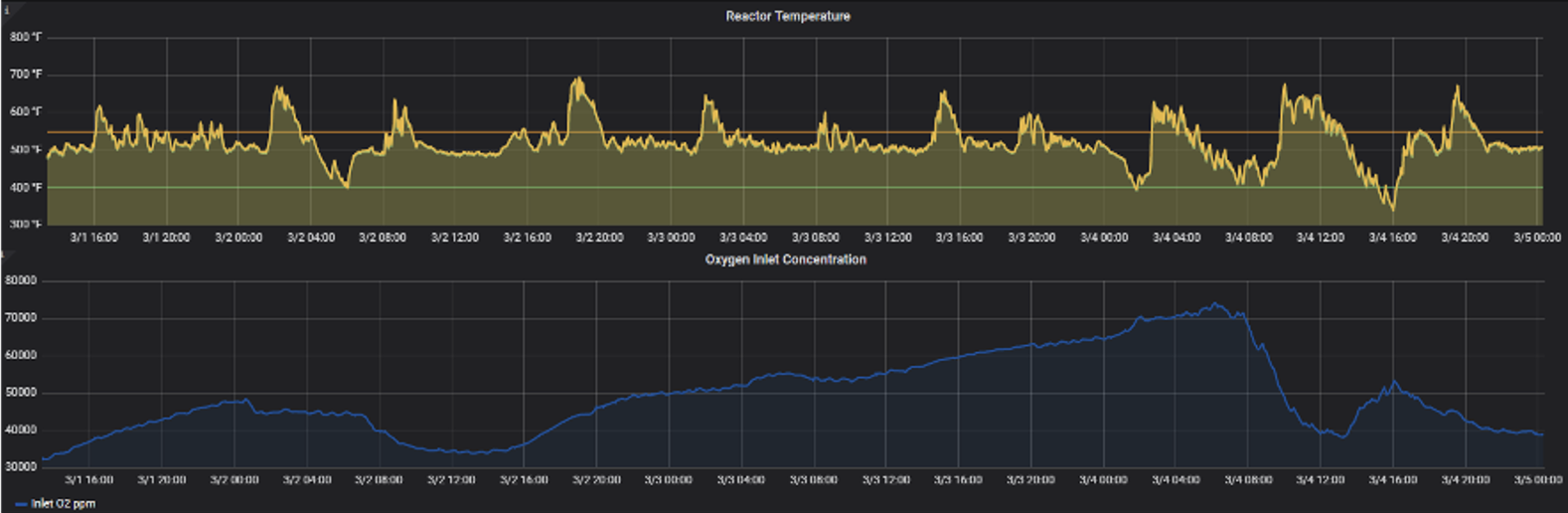Open the Reactor Temperature panel title menu
Image resolution: width=1568 pixels, height=513 pixels.
(x=787, y=16)
